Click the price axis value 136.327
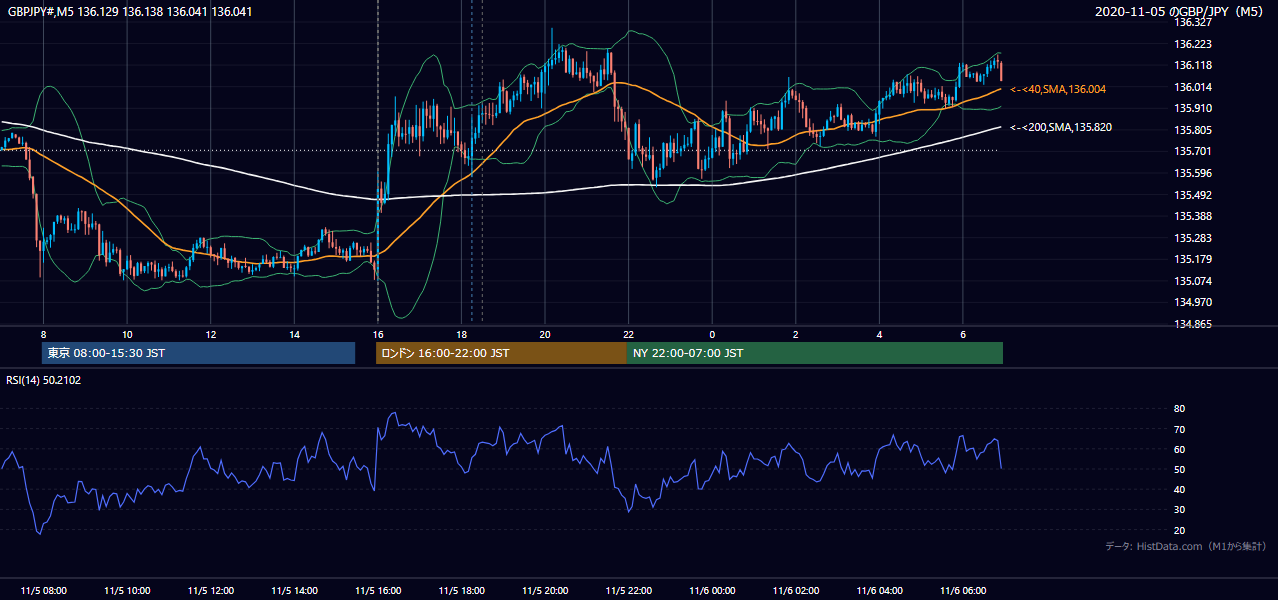 (x=1191, y=22)
